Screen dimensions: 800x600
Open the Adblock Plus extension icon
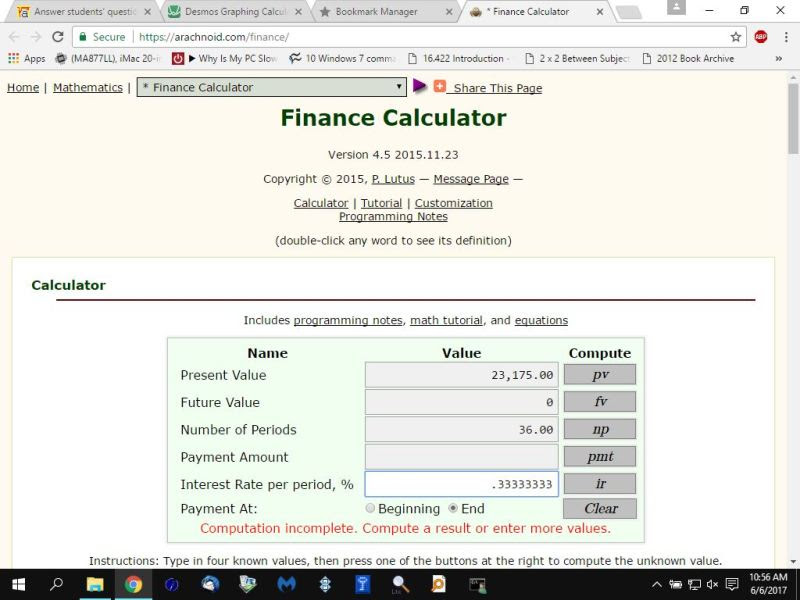click(760, 37)
